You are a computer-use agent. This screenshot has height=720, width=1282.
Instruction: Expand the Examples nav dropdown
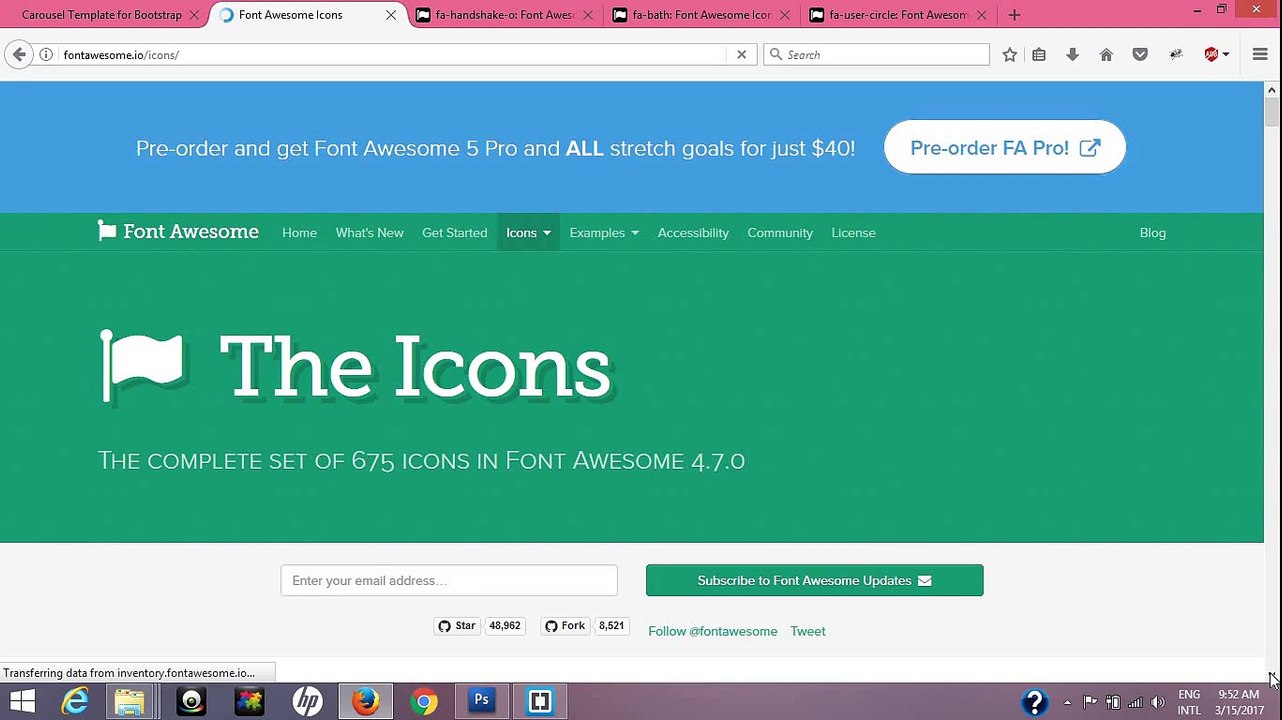[x=604, y=233]
